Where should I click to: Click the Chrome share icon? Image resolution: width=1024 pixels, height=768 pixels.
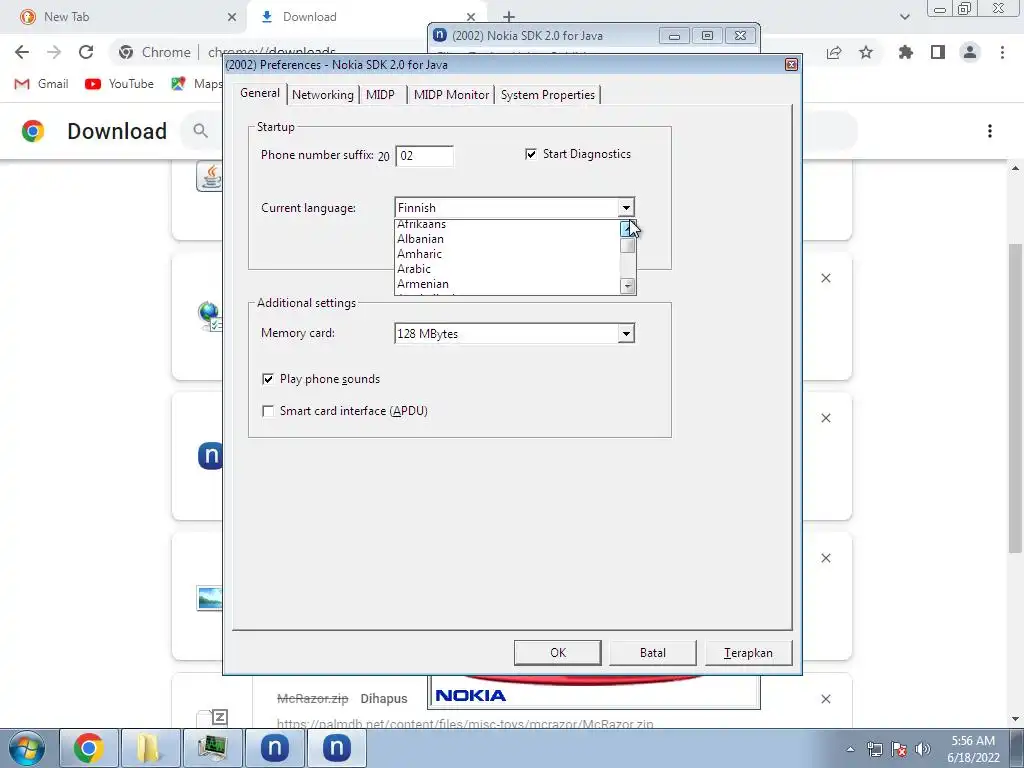pyautogui.click(x=834, y=52)
